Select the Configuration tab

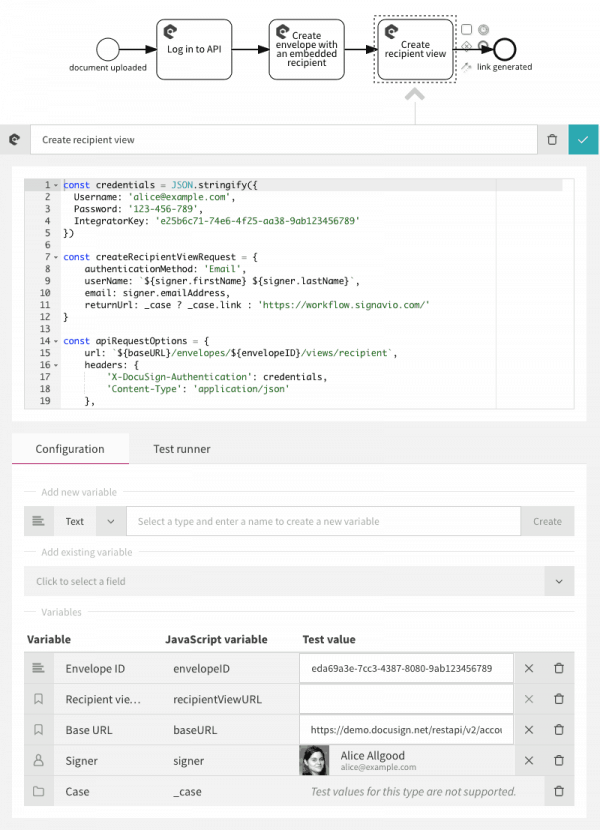(x=70, y=449)
